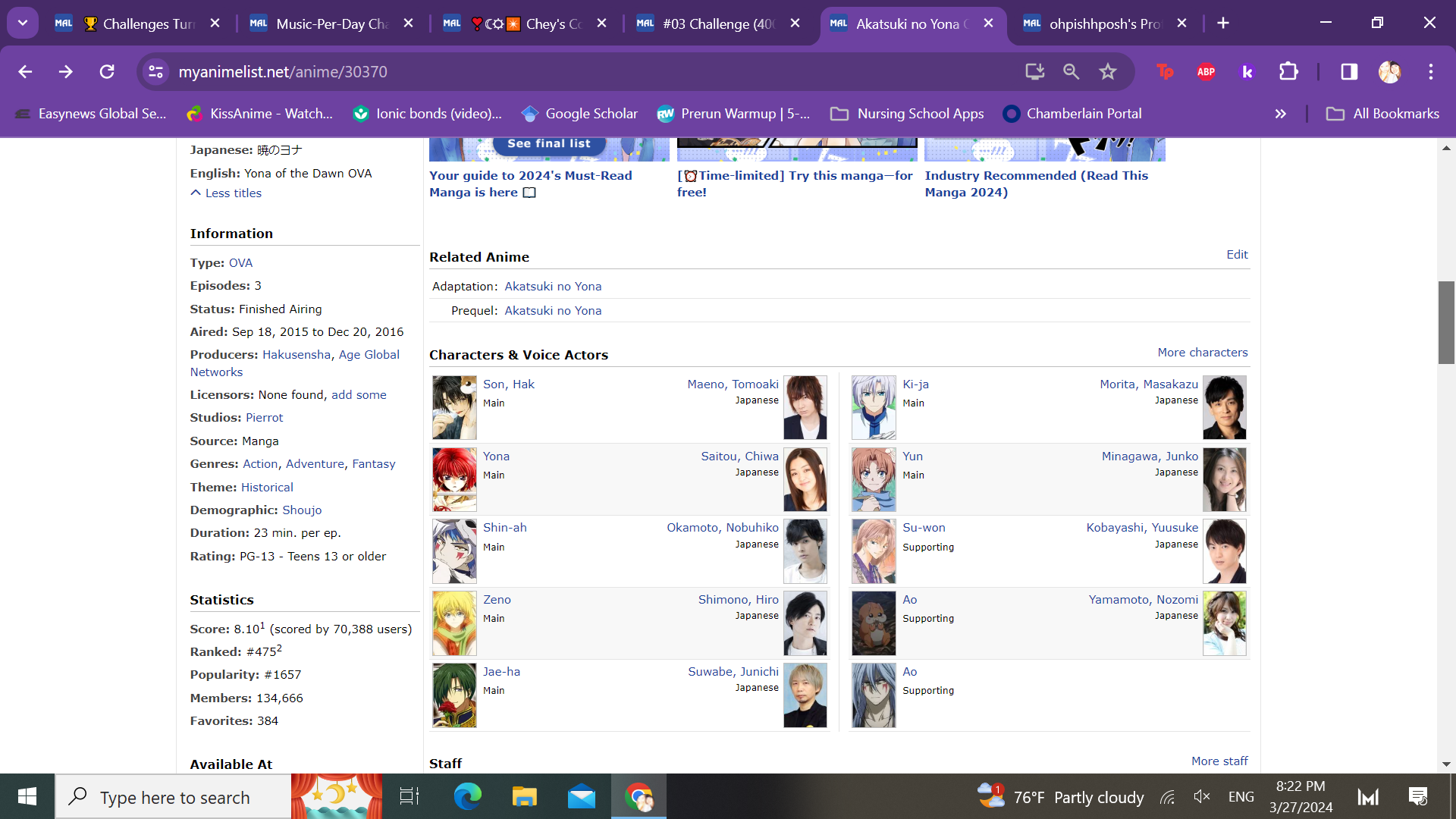Open Your guide to 2024's Must-Read Manga
1456x819 pixels.
[530, 184]
